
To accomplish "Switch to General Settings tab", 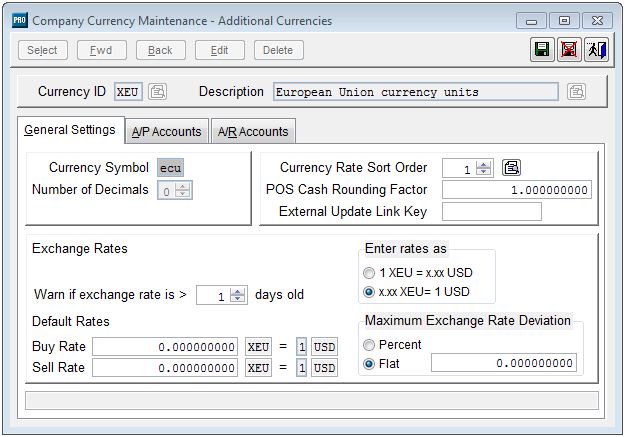I will point(70,130).
